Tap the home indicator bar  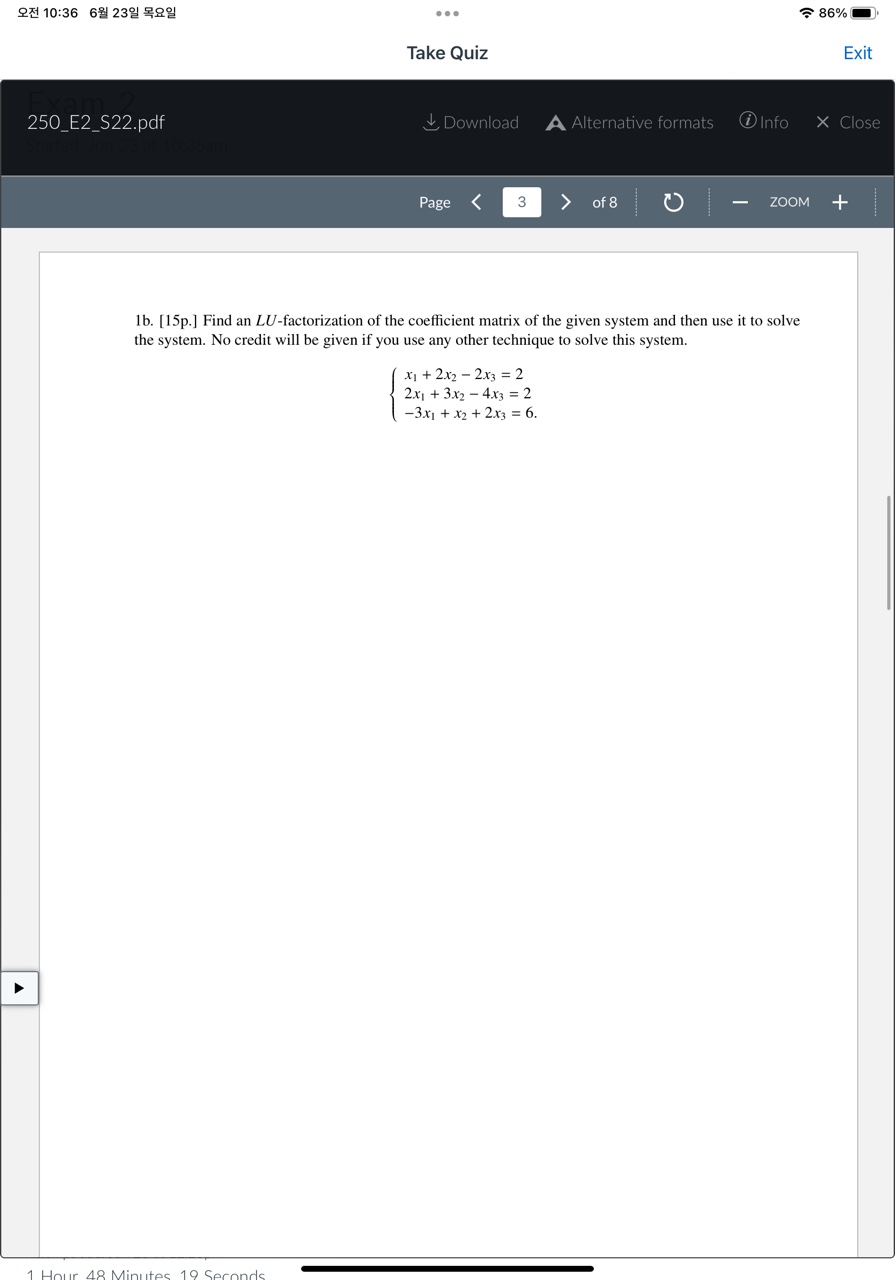coord(447,1268)
